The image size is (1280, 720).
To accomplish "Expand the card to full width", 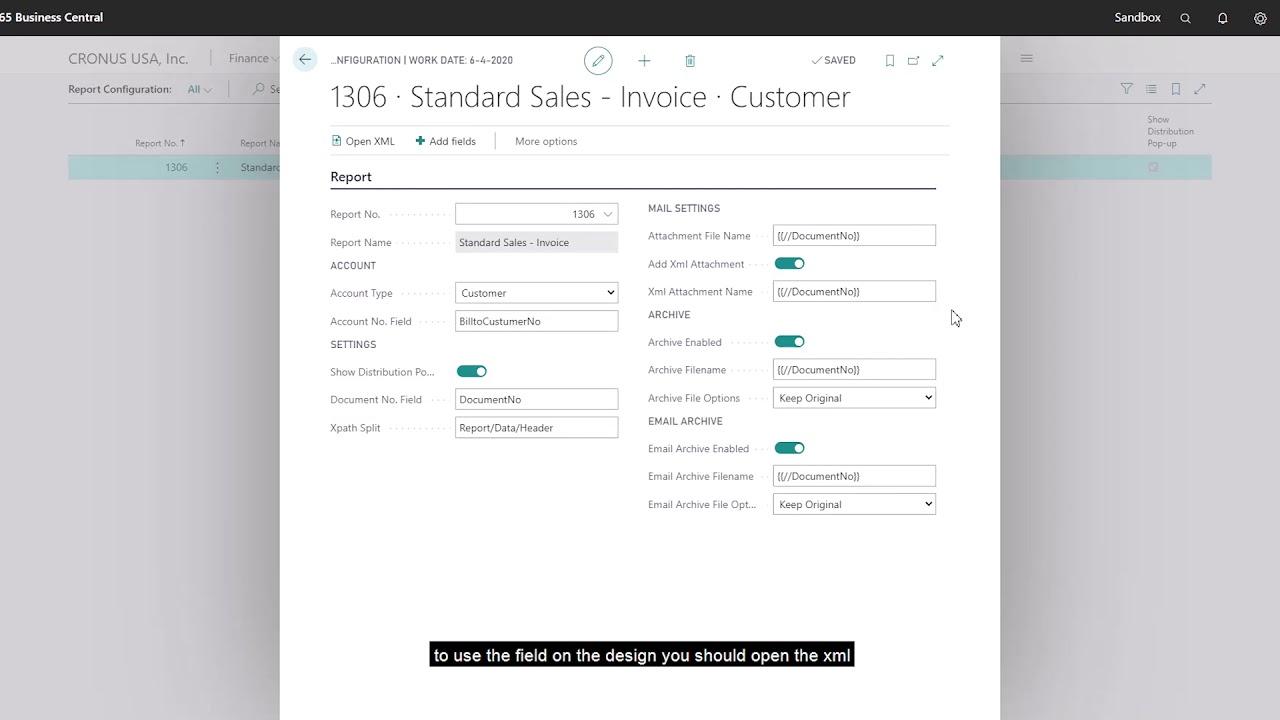I will tap(938, 61).
